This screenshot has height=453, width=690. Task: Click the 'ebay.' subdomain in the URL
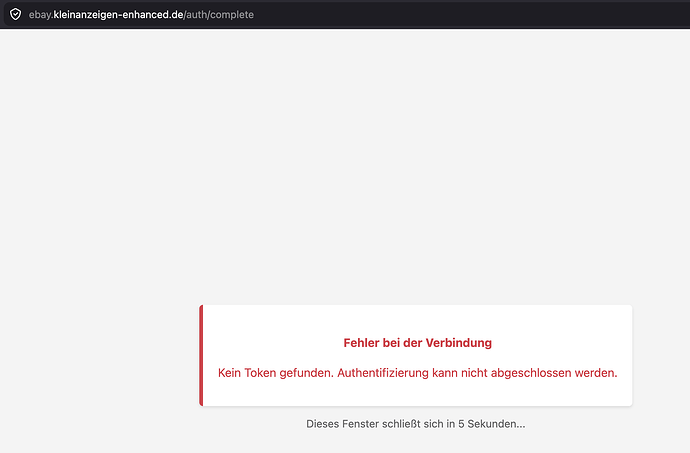pos(41,15)
